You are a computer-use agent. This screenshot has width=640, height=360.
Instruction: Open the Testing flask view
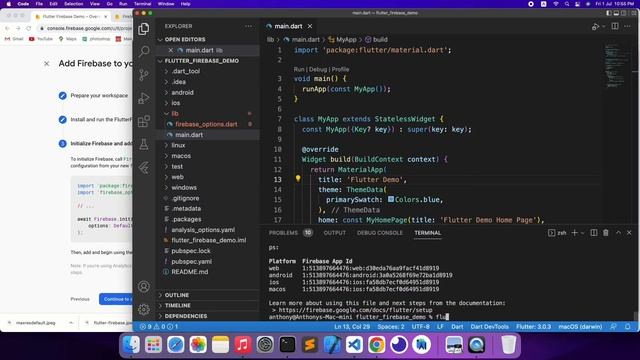pyautogui.click(x=144, y=144)
